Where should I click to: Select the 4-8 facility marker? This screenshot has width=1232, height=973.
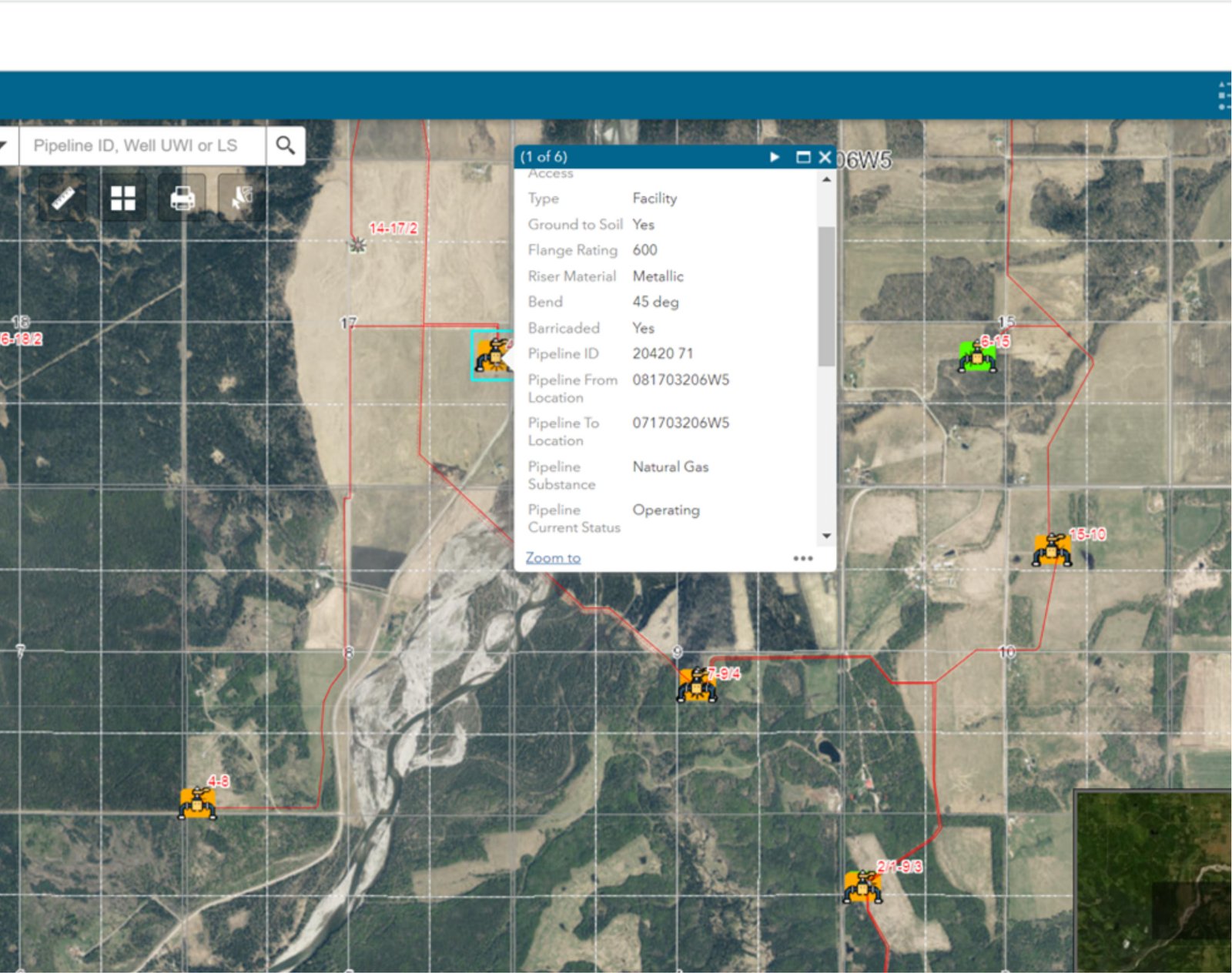pyautogui.click(x=196, y=803)
